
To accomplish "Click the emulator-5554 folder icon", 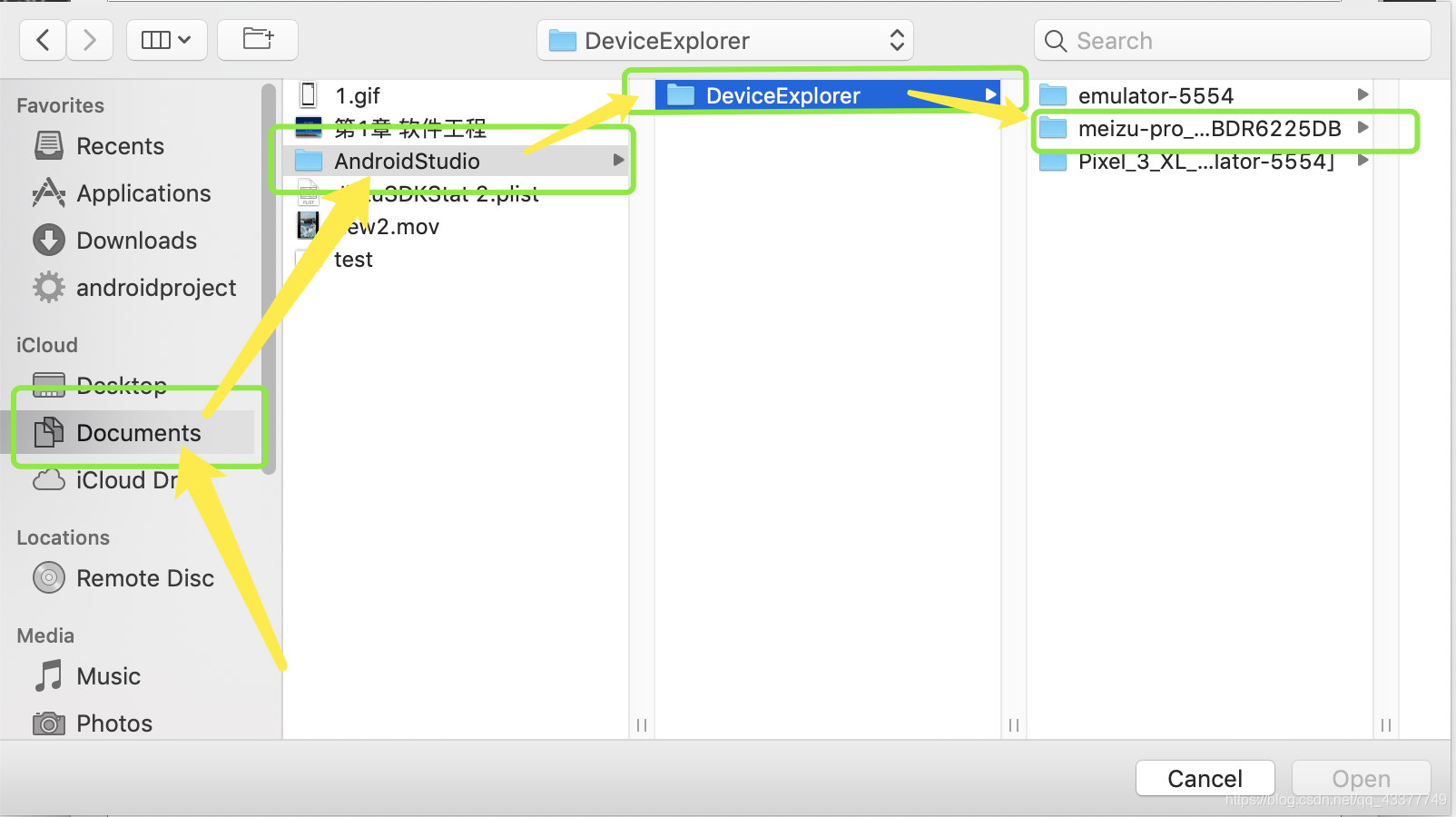I will pyautogui.click(x=1053, y=95).
